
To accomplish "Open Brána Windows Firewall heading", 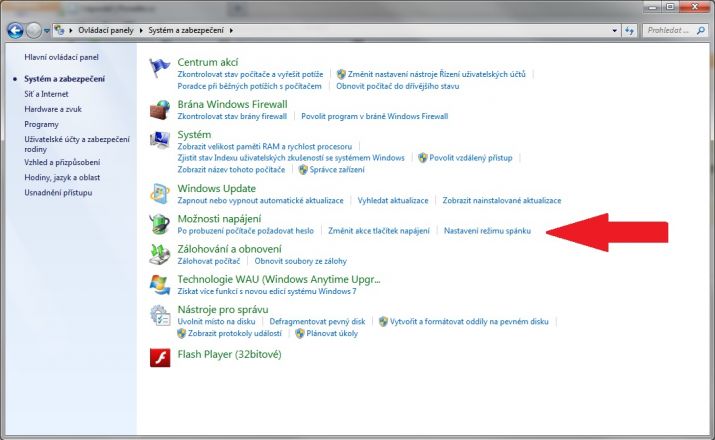I will [233, 104].
